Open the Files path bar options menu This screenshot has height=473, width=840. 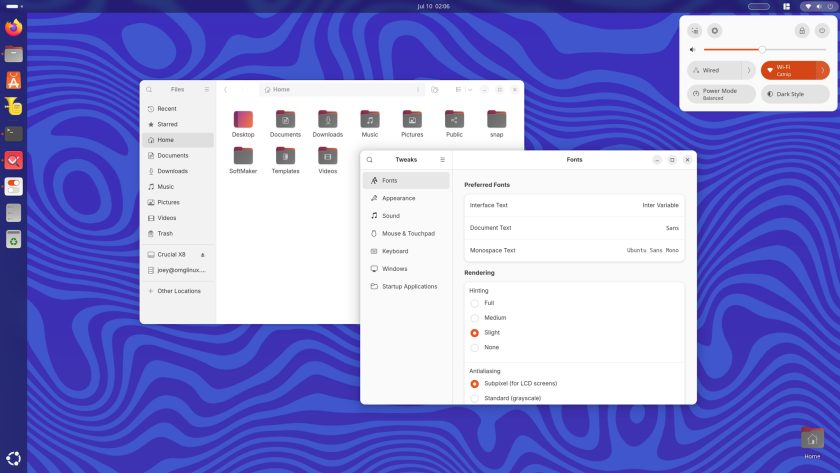[417, 89]
